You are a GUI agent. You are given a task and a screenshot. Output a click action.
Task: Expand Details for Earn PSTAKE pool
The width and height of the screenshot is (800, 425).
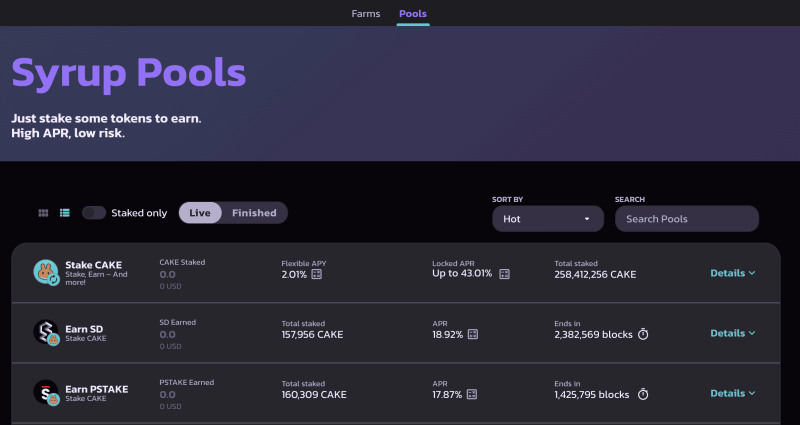733,393
